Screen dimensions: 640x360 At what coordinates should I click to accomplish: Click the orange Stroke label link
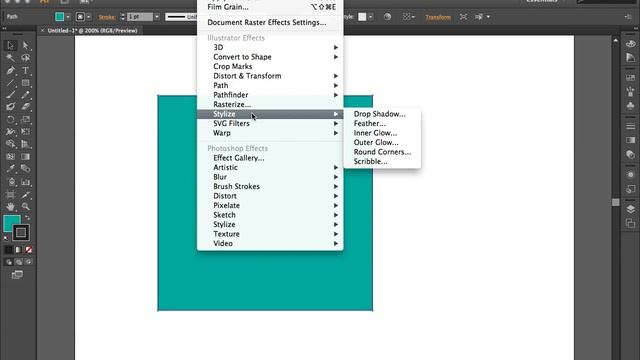tap(107, 17)
